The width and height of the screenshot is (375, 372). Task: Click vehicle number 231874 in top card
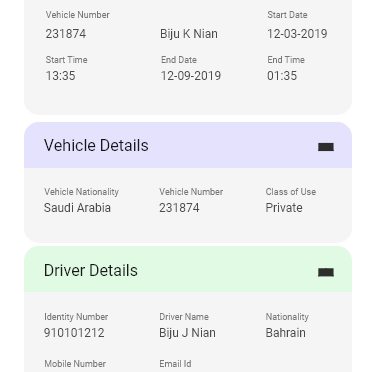pyautogui.click(x=66, y=34)
